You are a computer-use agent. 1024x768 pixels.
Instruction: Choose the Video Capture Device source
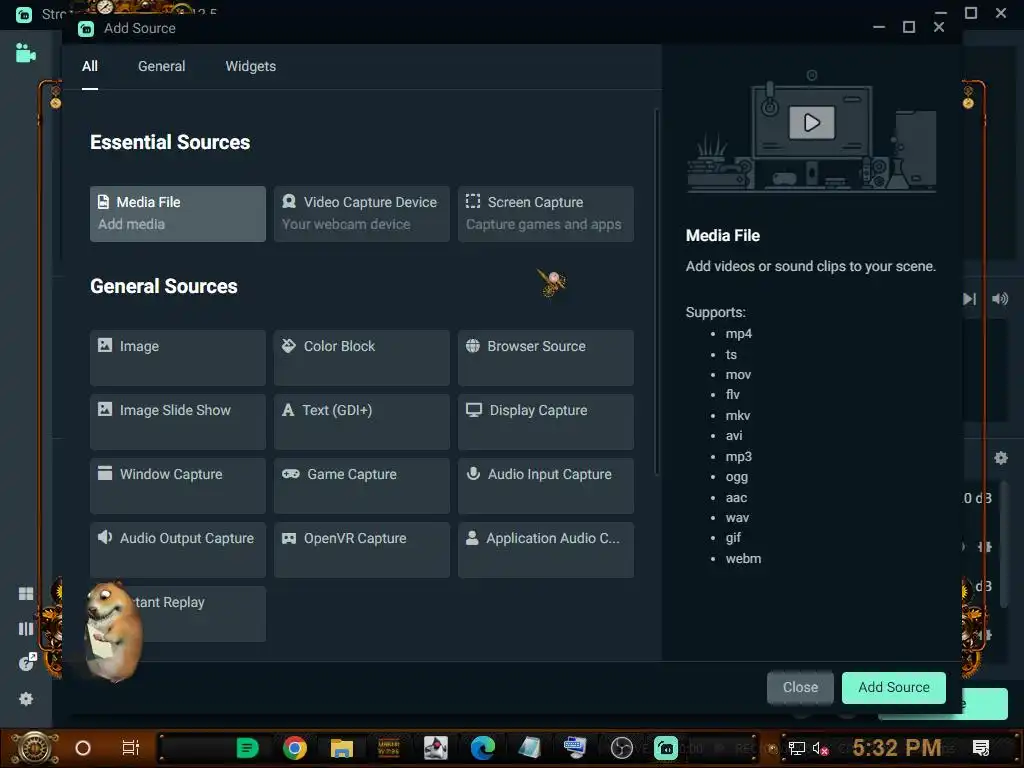[x=362, y=214]
